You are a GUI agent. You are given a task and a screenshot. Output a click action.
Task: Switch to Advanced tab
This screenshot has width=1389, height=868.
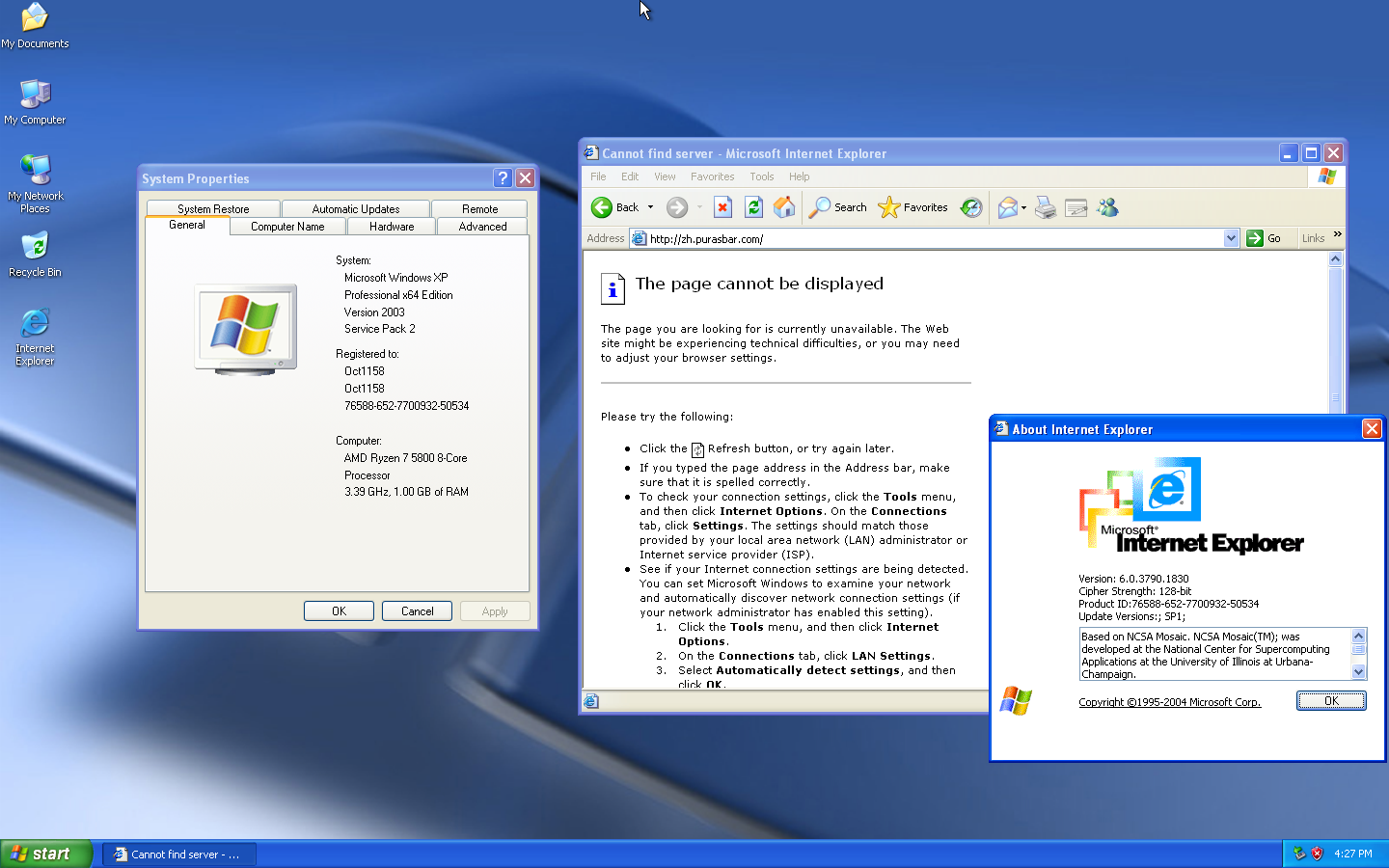[482, 227]
